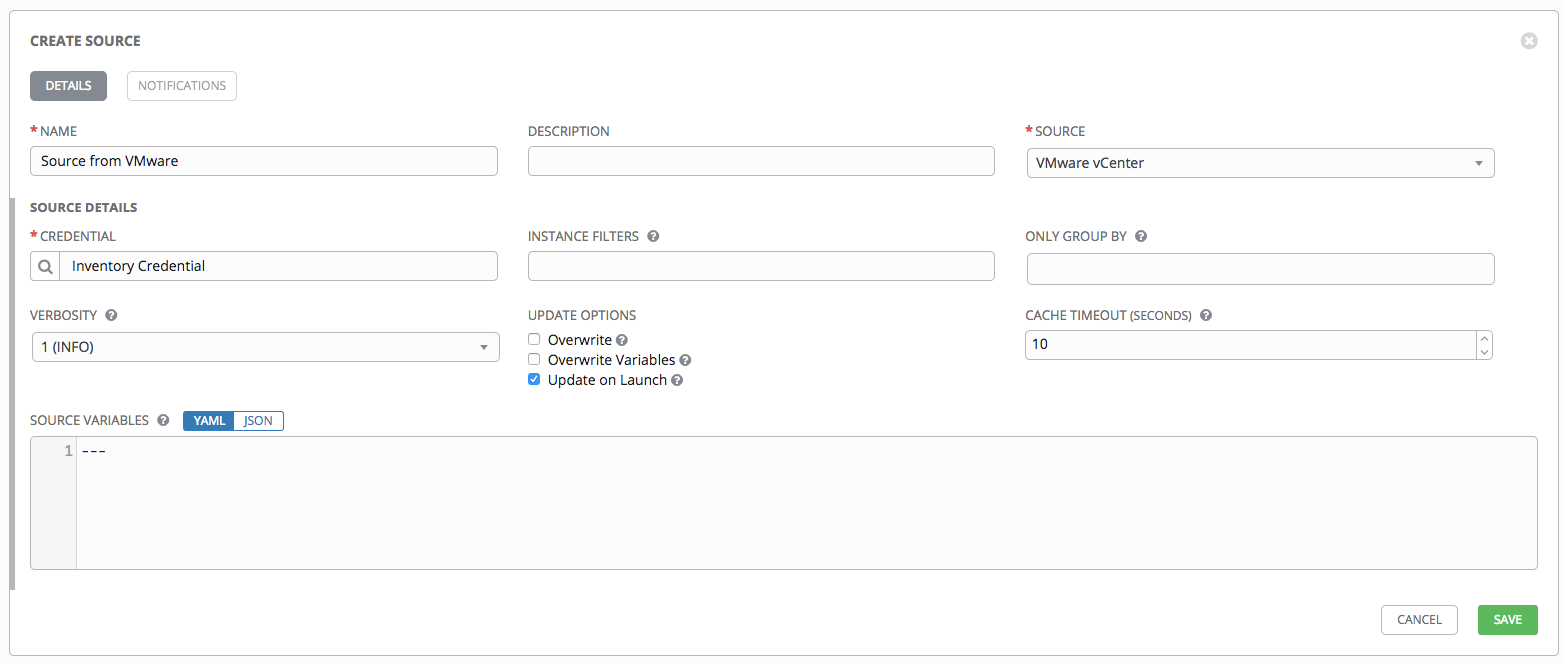
Task: Select JSON format for source variables
Action: pos(259,421)
